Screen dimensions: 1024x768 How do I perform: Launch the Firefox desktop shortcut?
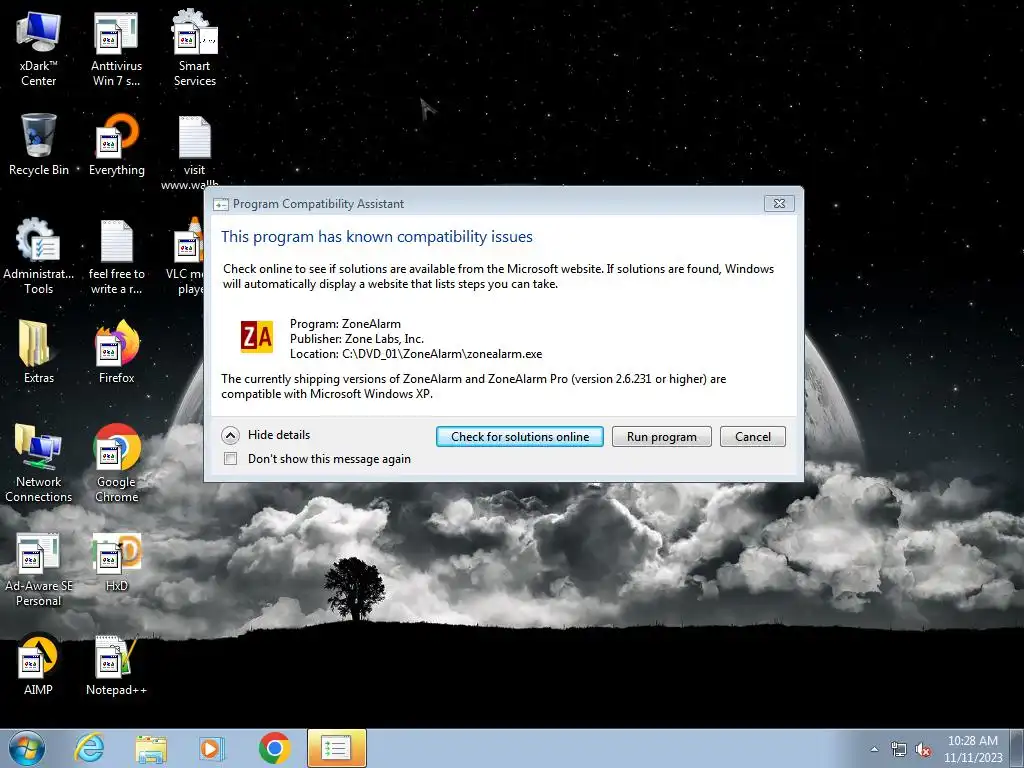click(x=117, y=351)
